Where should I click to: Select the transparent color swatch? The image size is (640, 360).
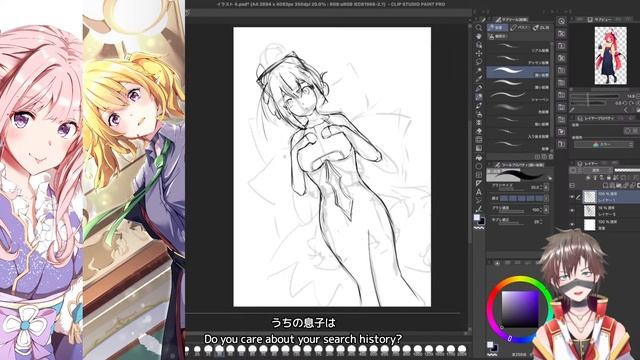[480, 228]
